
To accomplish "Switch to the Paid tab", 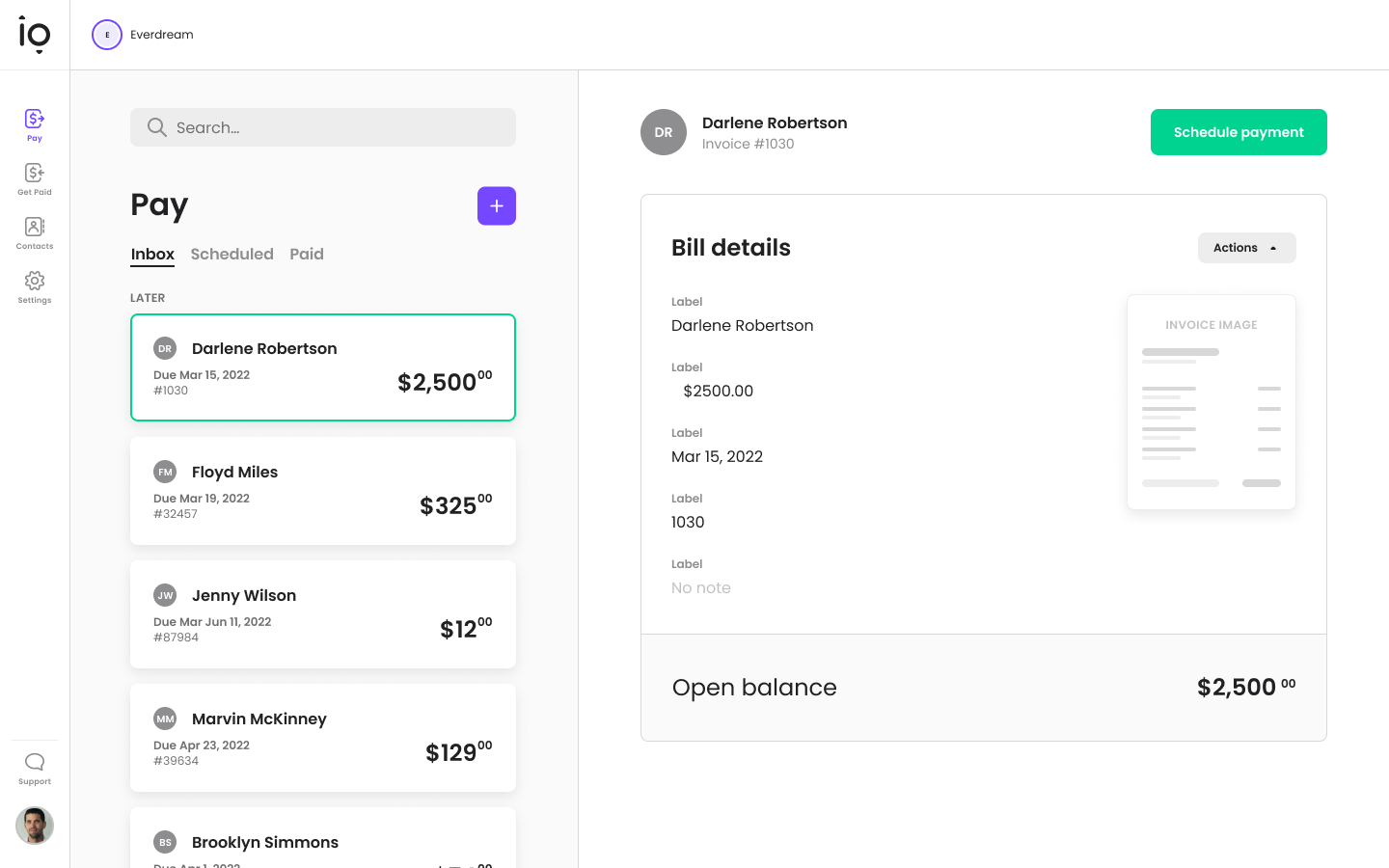I will pos(307,255).
